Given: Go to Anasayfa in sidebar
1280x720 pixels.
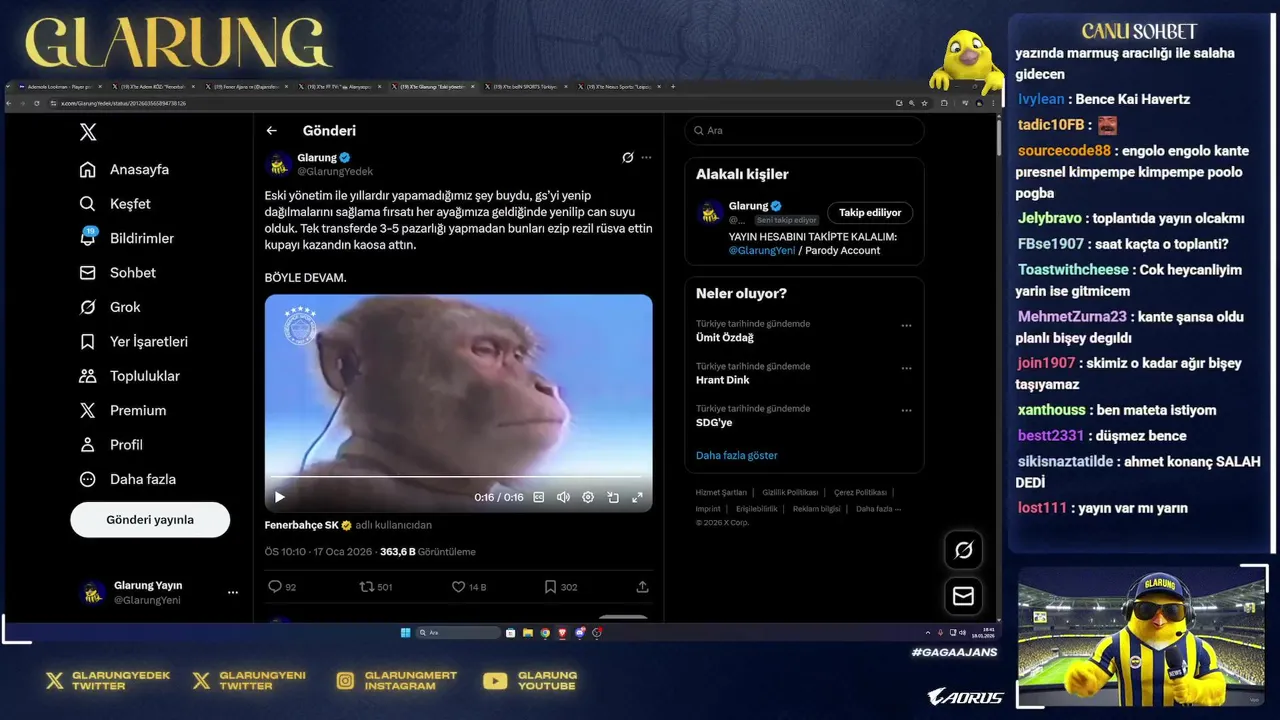Looking at the screenshot, I should click(x=124, y=170).
